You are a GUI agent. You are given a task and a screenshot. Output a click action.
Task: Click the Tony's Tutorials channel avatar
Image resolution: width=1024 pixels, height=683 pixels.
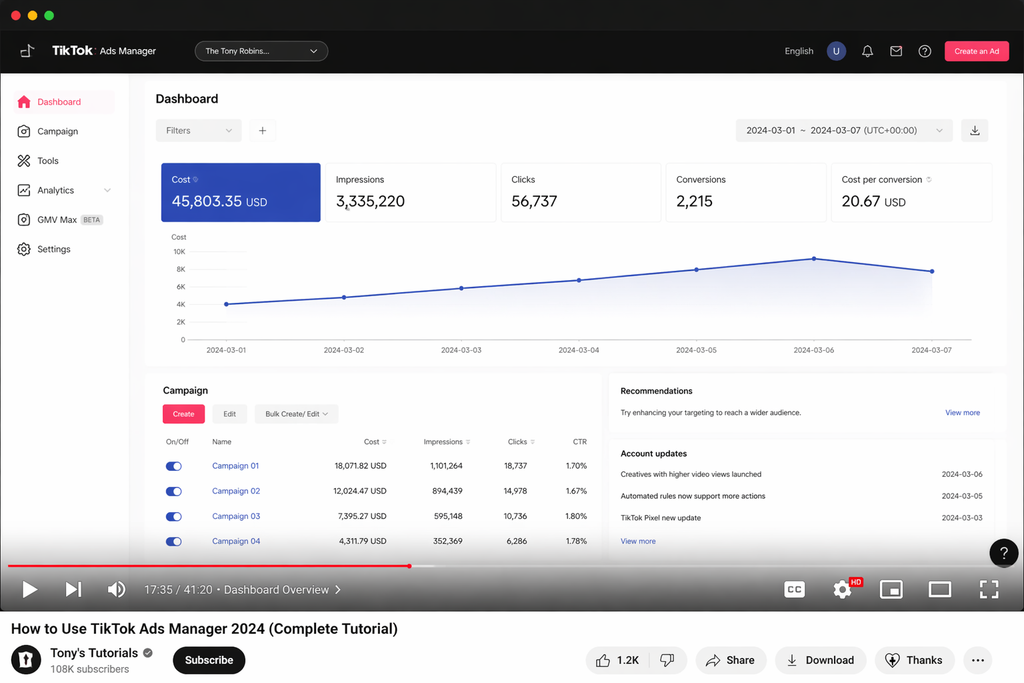pyautogui.click(x=26, y=659)
